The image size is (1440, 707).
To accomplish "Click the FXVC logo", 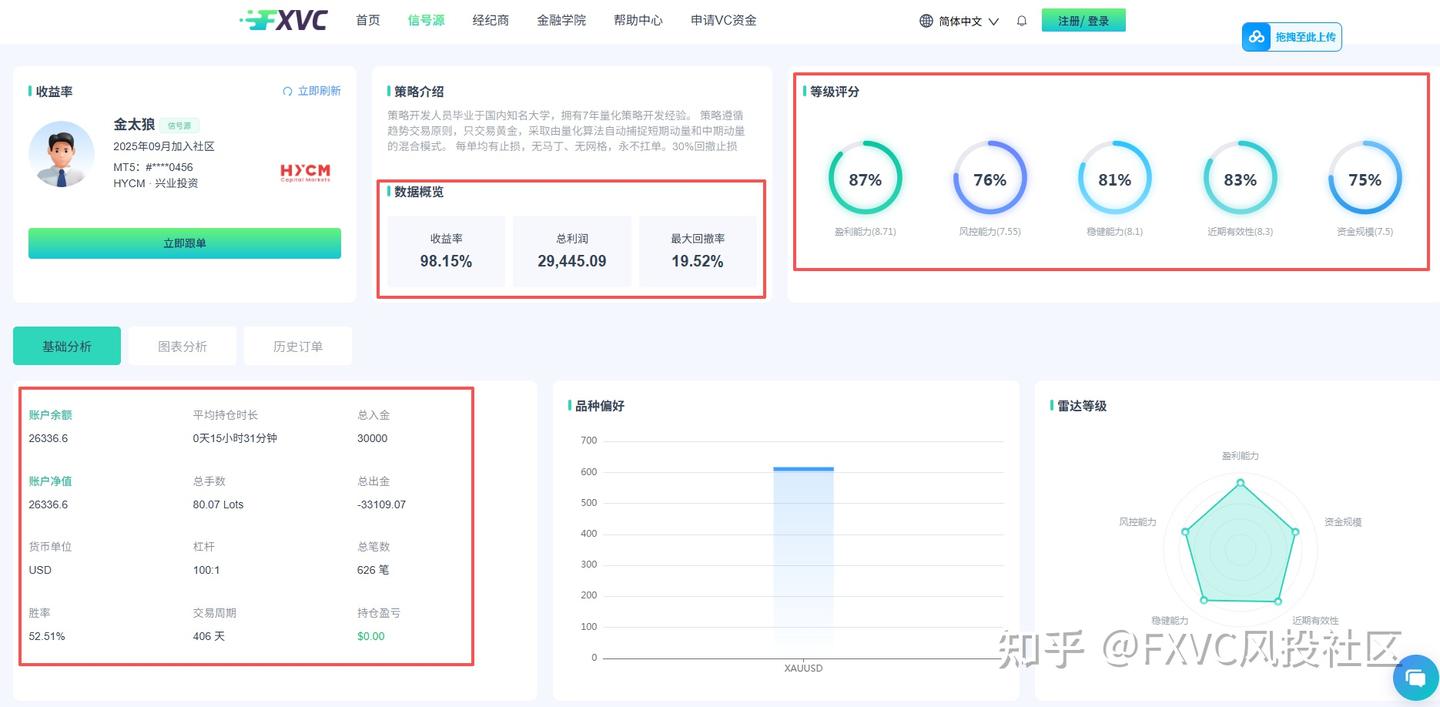I will [283, 19].
